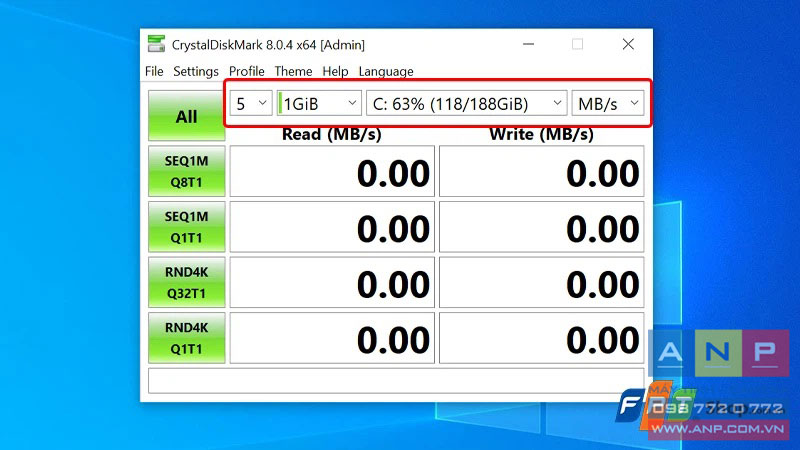Image resolution: width=800 pixels, height=450 pixels.
Task: Expand the 1GiB test size dropdown
Action: 319,104
